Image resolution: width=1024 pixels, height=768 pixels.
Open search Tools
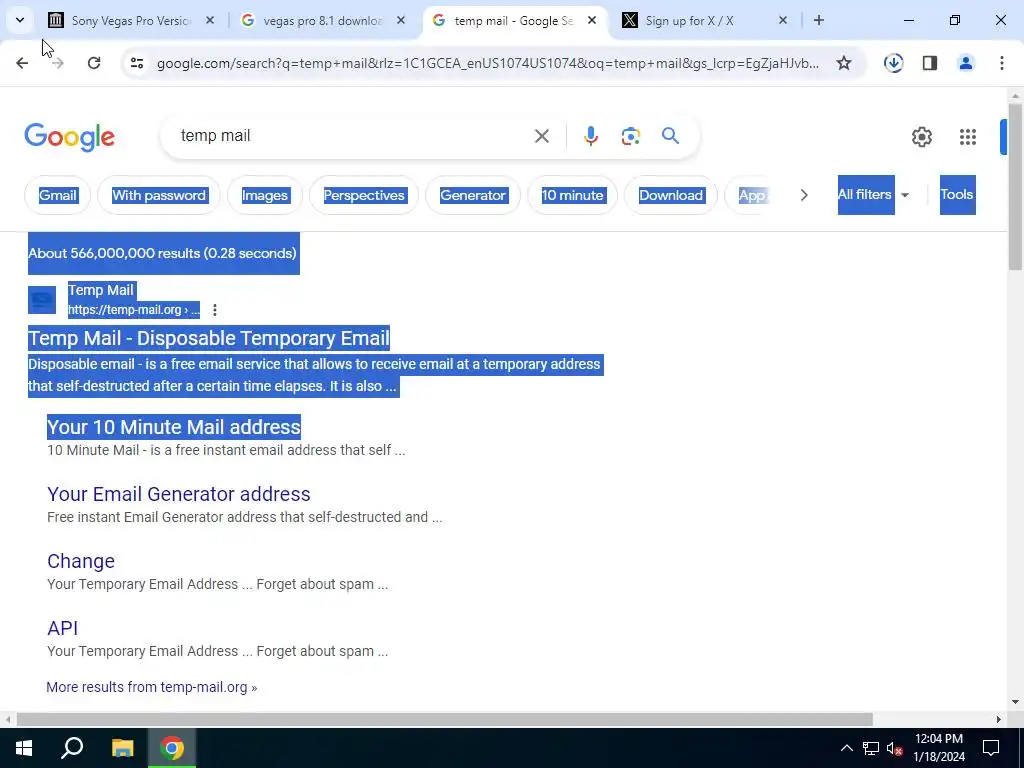click(957, 195)
